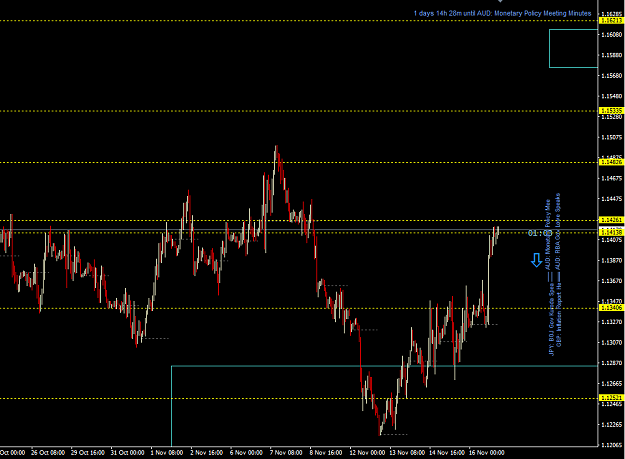Viewport: 625px width, 459px height.
Task: Click the blue down arrow marker
Action: click(x=537, y=260)
